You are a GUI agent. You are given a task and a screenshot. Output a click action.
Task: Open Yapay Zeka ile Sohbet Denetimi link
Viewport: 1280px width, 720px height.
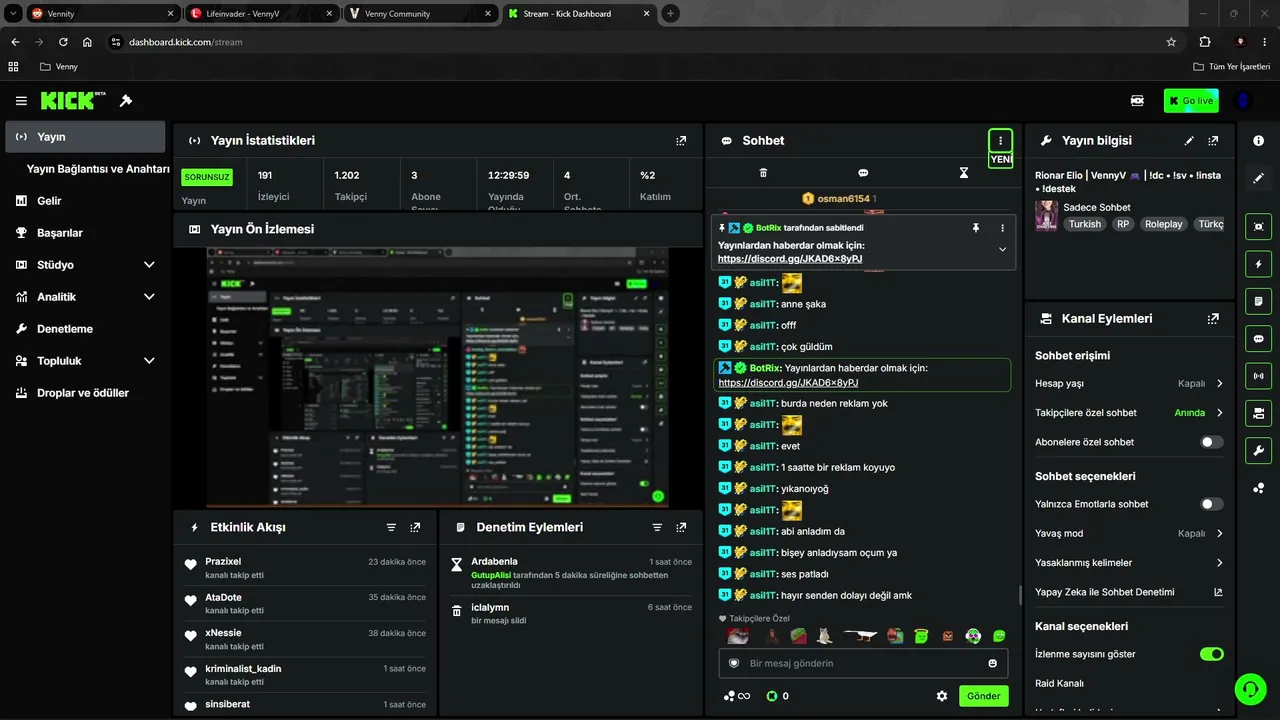[1129, 592]
